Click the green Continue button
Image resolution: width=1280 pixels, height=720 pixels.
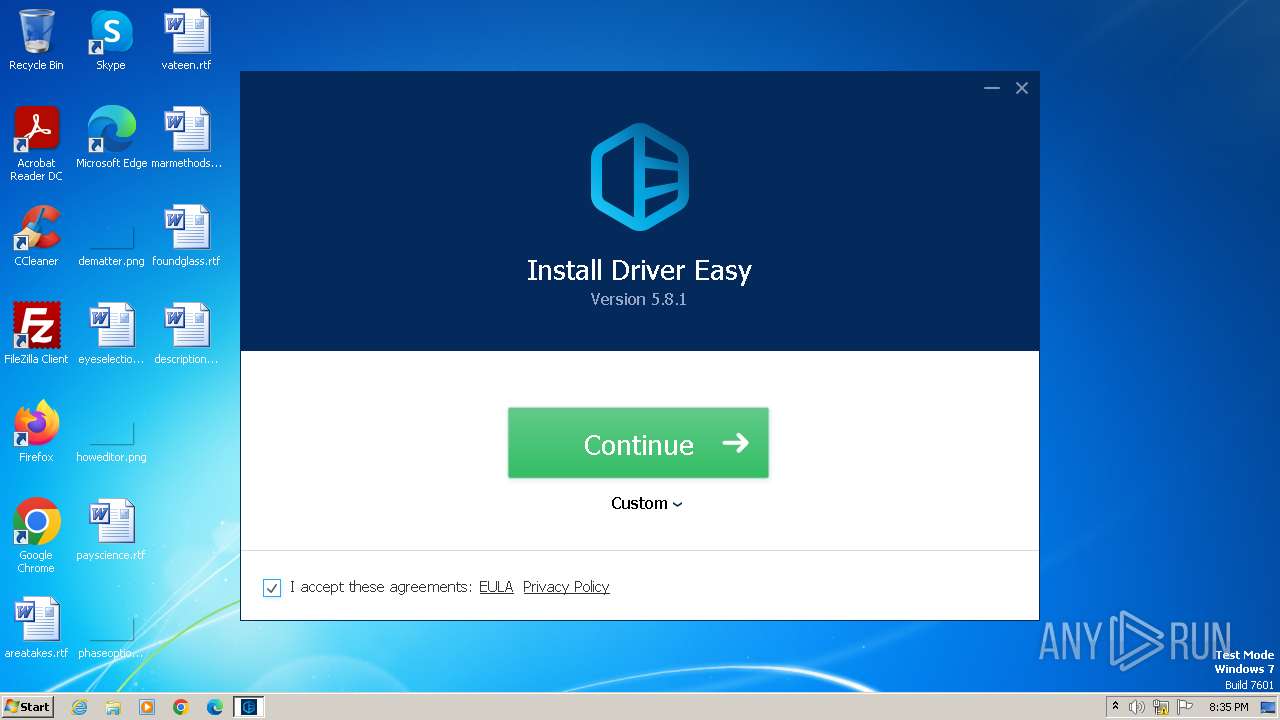coord(638,443)
